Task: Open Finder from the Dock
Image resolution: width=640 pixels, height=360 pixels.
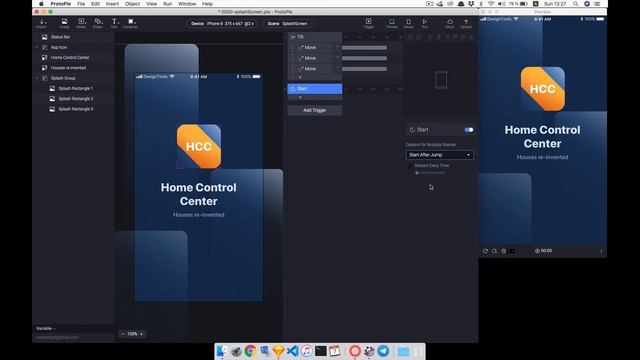Action: tap(222, 351)
